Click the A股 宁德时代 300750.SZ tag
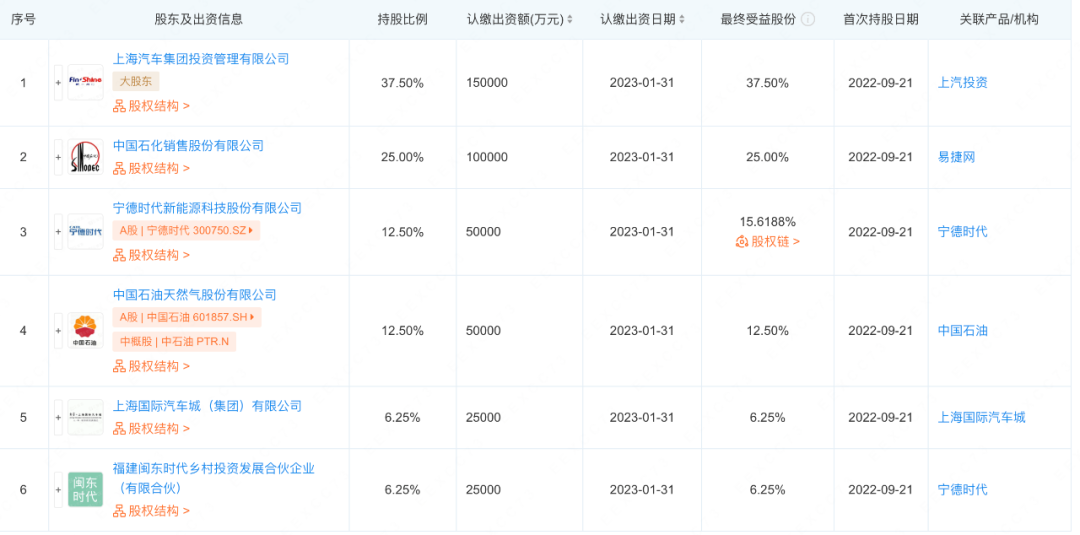The height and width of the screenshot is (535, 1080). coord(187,231)
